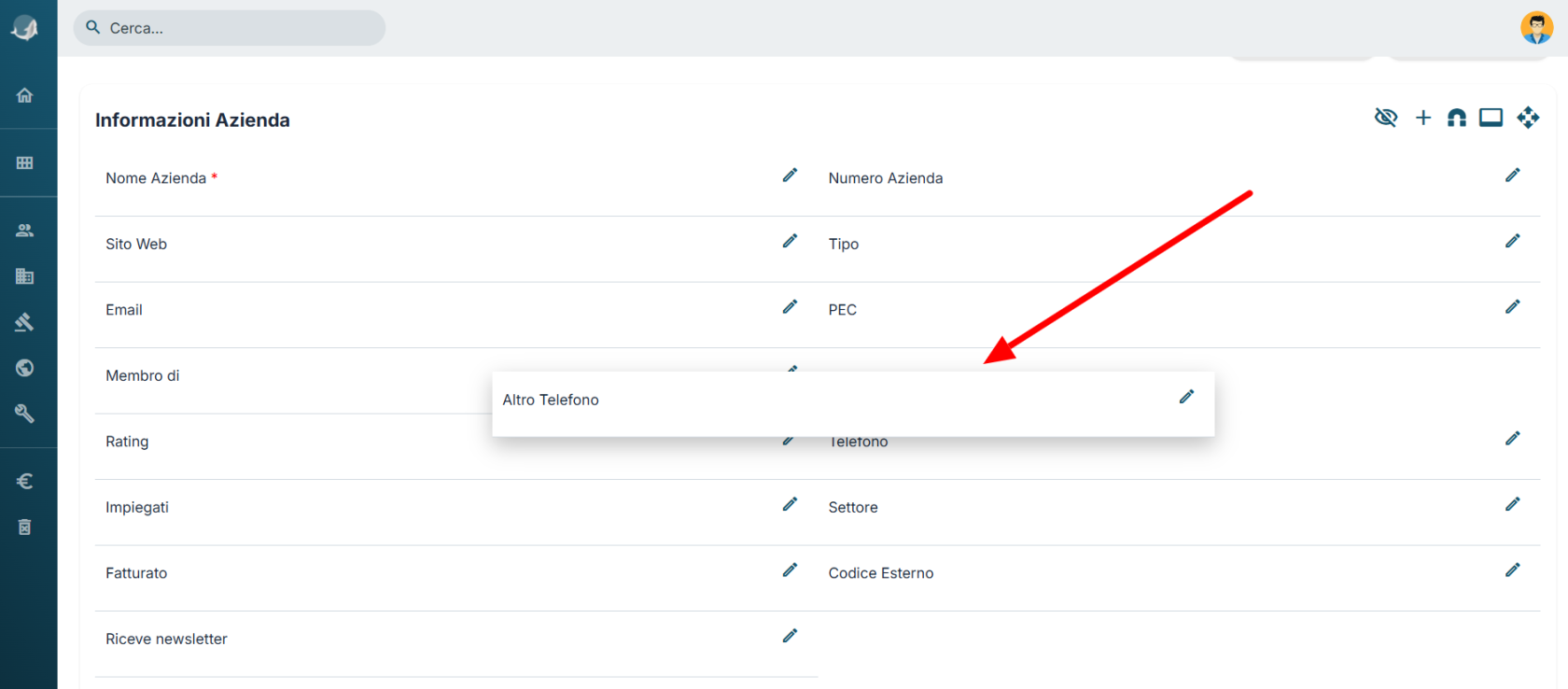Click the Informazioni Azienda section title
Image resolution: width=1568 pixels, height=689 pixels.
(x=192, y=120)
